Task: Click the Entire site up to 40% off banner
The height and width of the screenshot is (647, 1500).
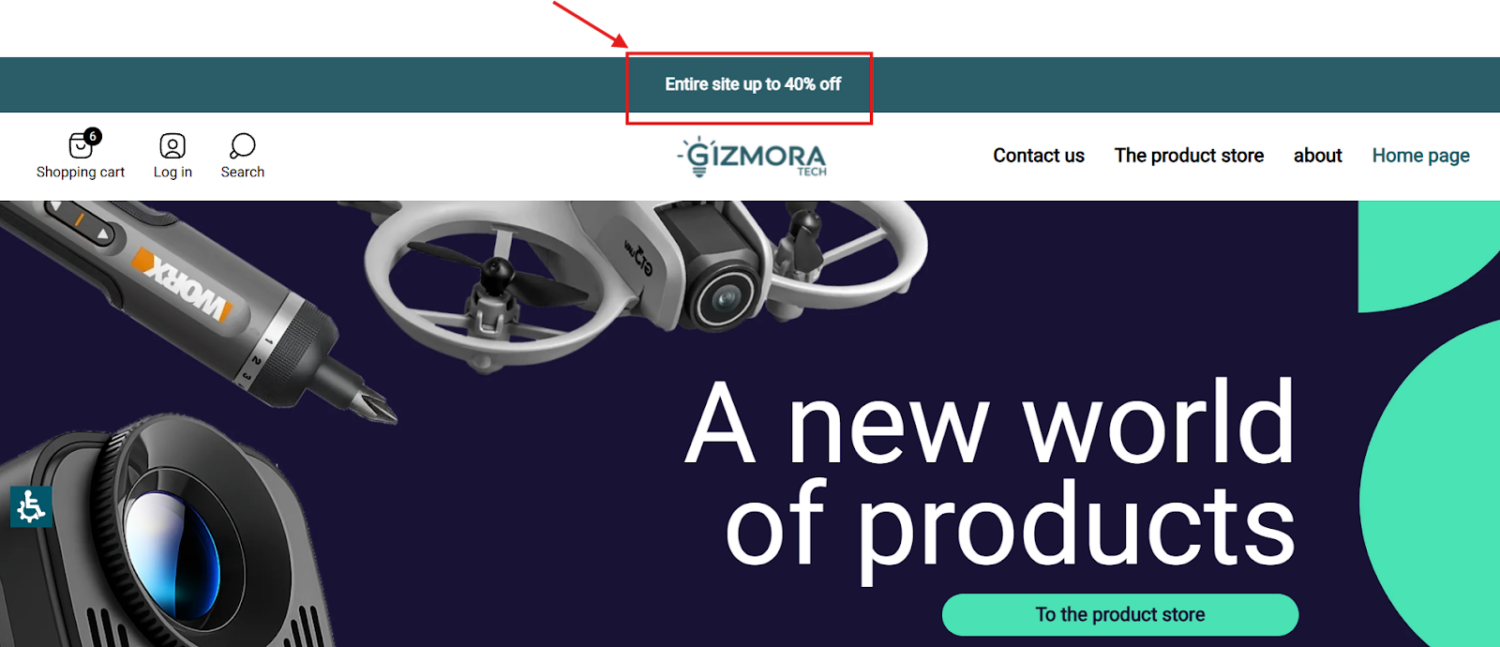Action: (753, 85)
